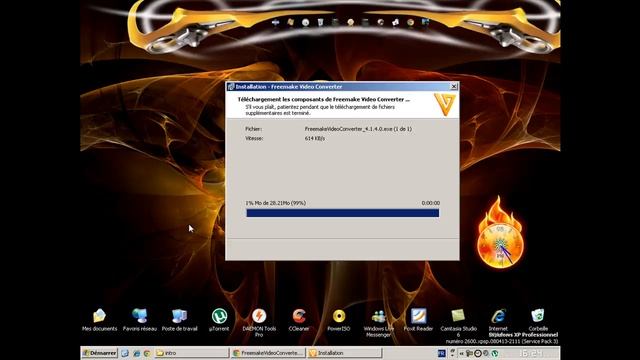
Task: Open CCleaner desktop shortcut
Action: (299, 319)
